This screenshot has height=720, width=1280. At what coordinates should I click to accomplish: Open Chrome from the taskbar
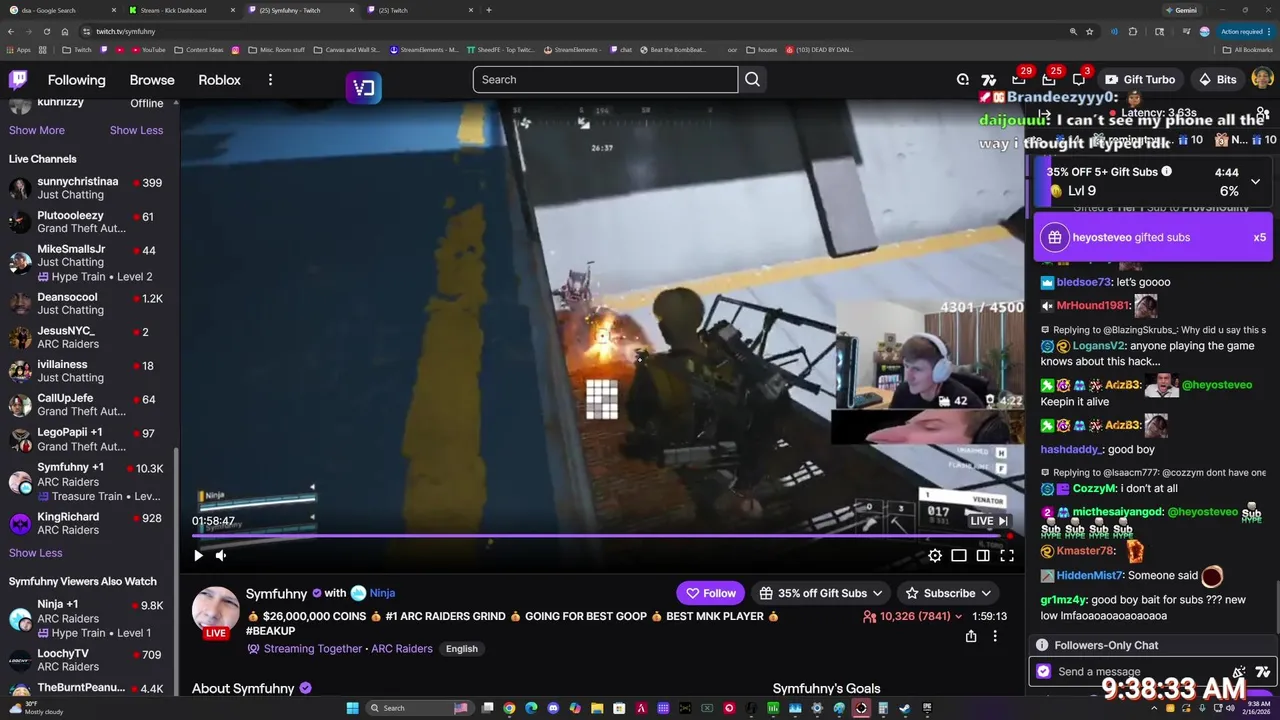[509, 708]
